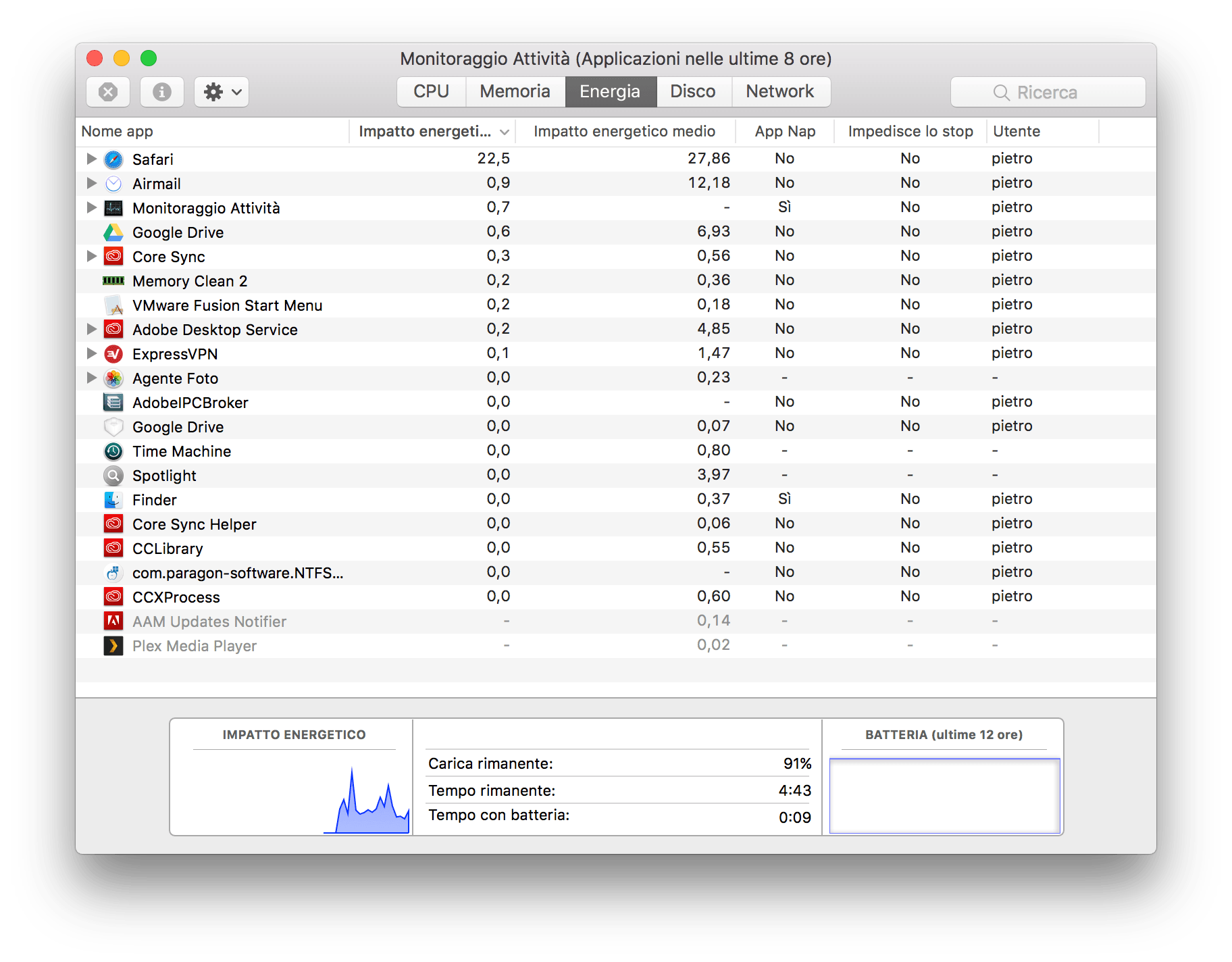Select the Plex Media Player row name

[x=195, y=646]
